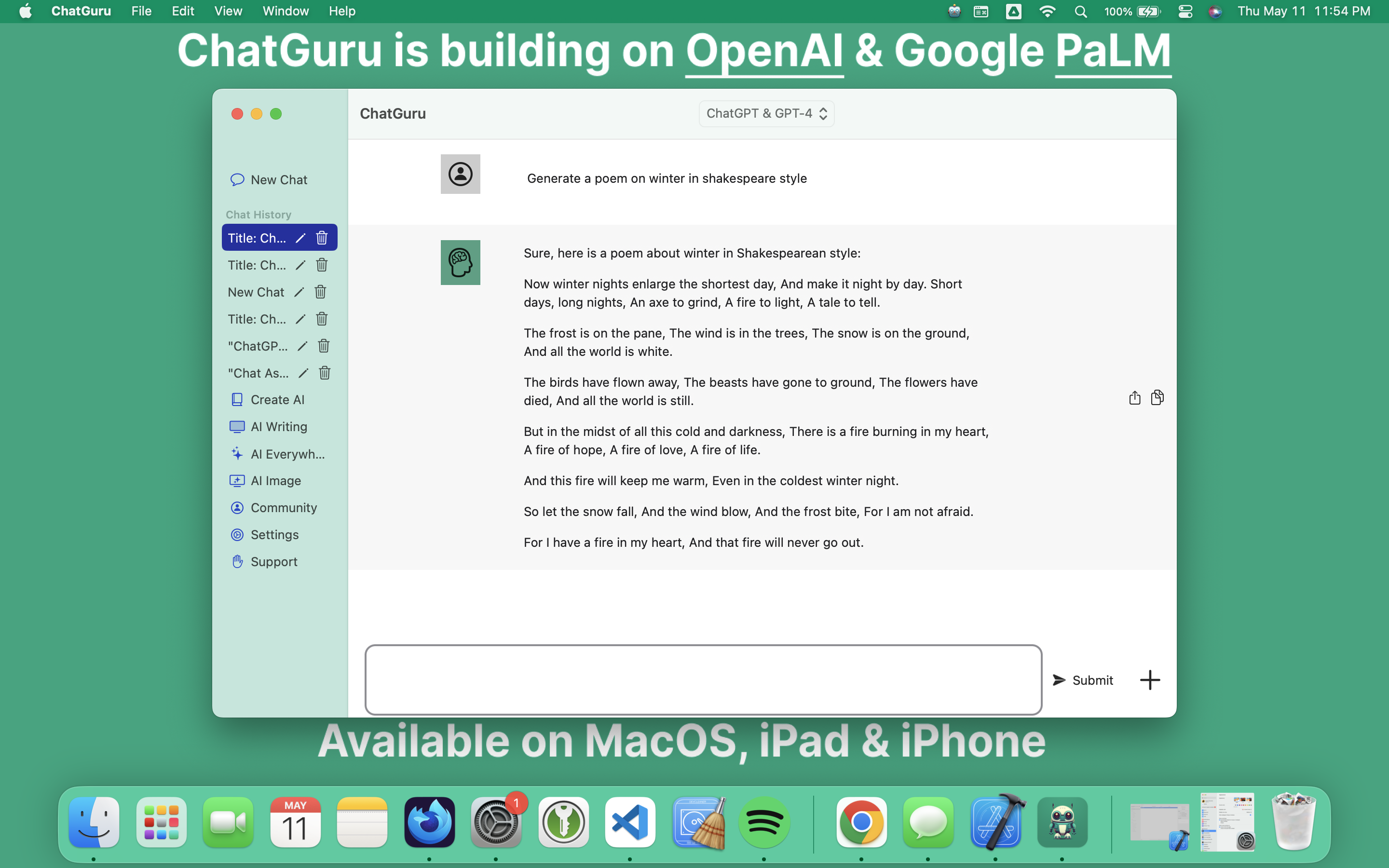This screenshot has height=868, width=1389.
Task: Click the plus button next to Submit
Action: (x=1150, y=680)
